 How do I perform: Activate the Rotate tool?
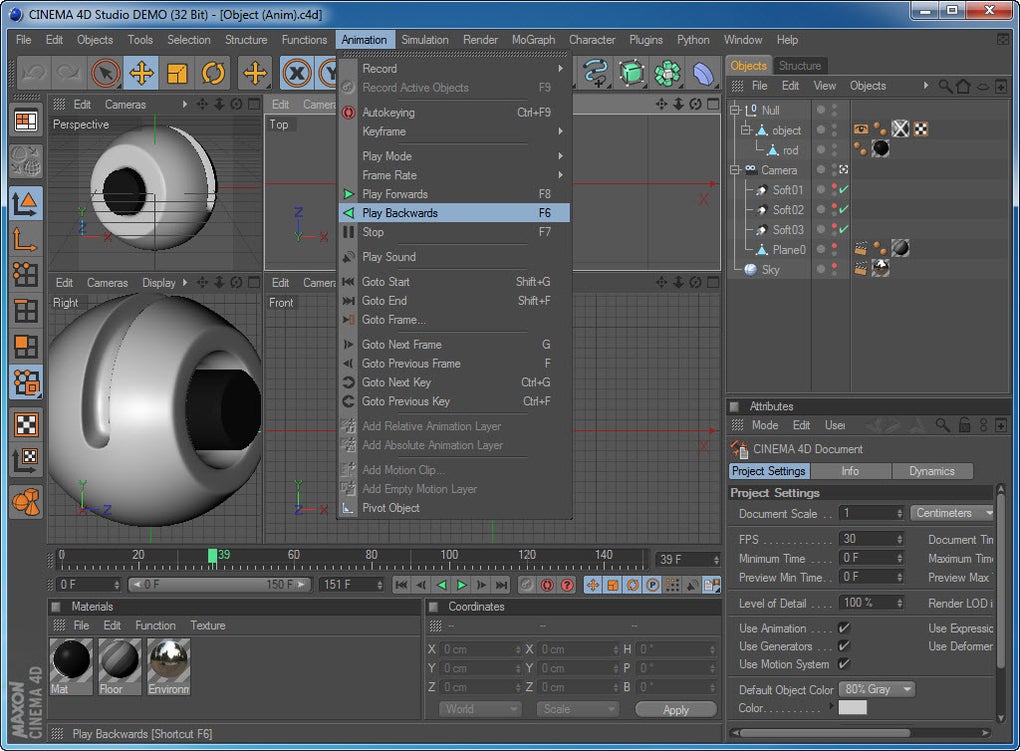coord(213,73)
